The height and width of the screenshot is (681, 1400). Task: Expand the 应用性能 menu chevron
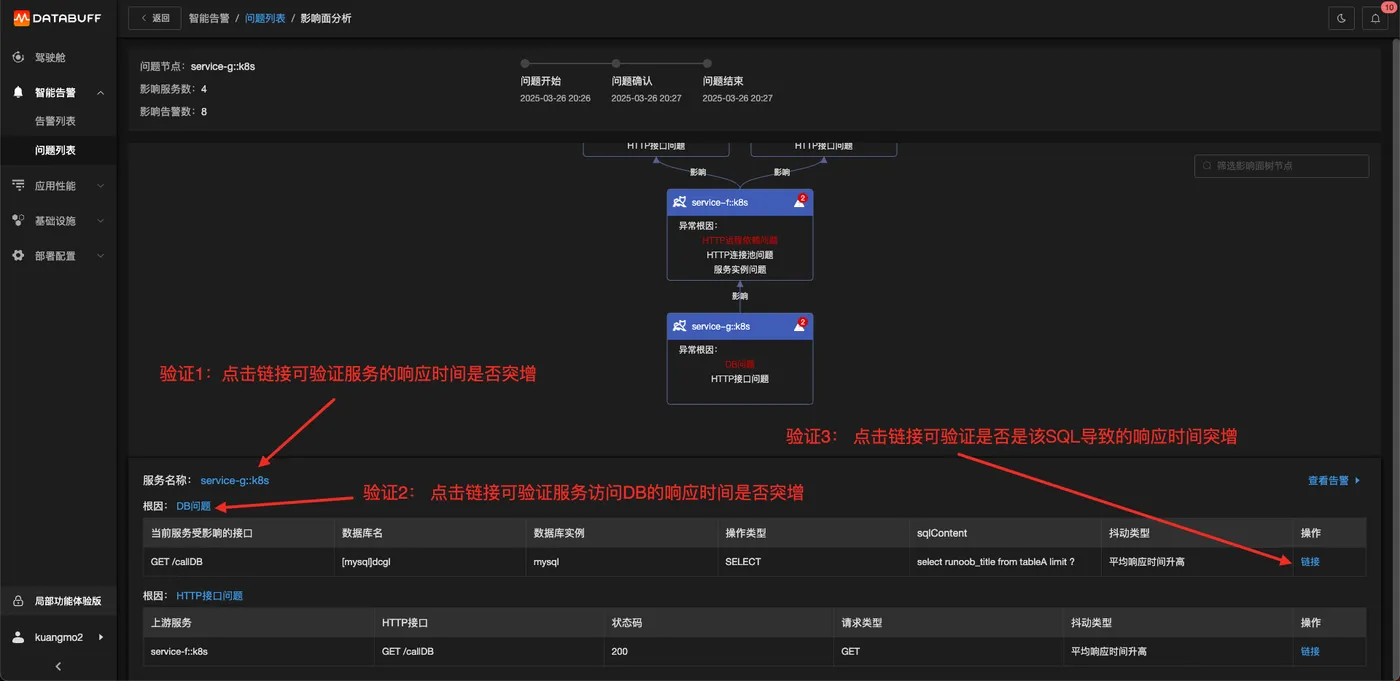(x=100, y=185)
